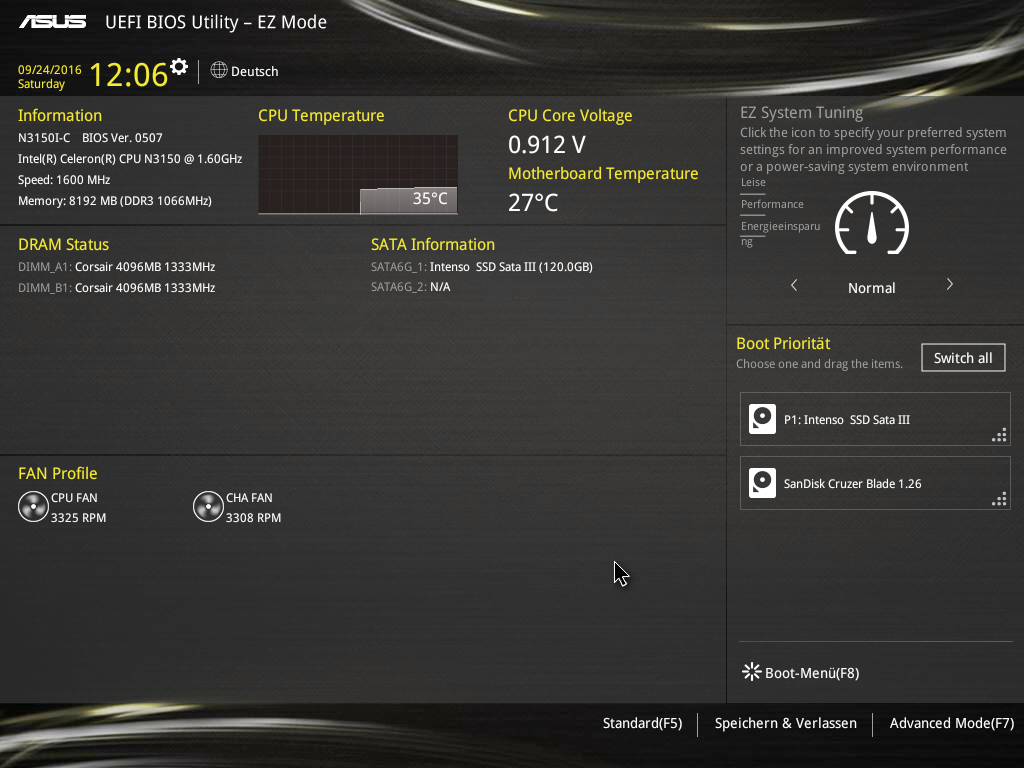Click the 0.912 V core voltage value
1024x768 pixels.
pos(547,144)
